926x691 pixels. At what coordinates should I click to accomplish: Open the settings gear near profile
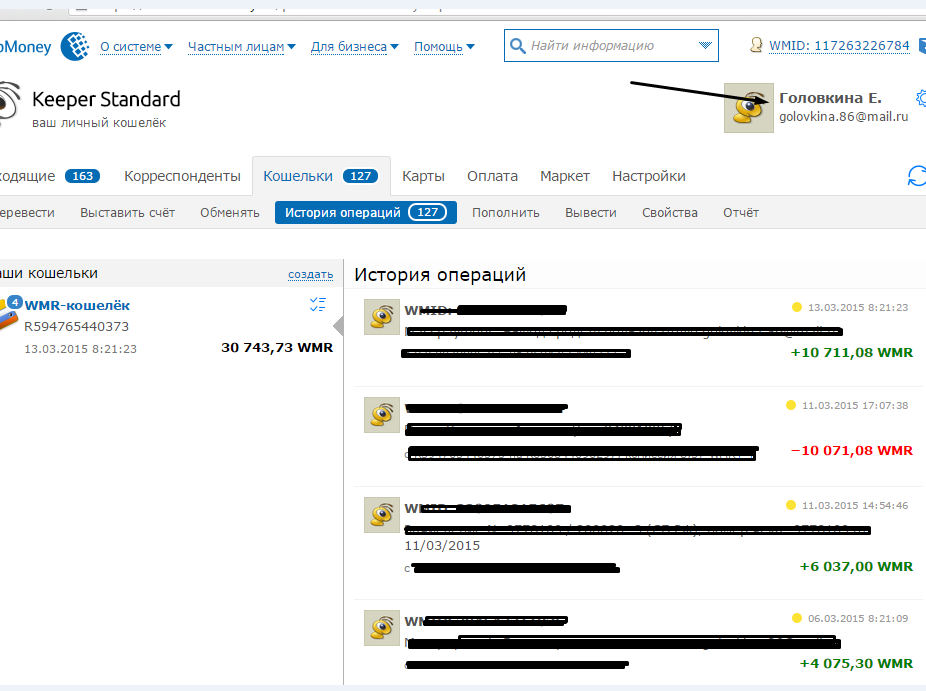point(920,98)
